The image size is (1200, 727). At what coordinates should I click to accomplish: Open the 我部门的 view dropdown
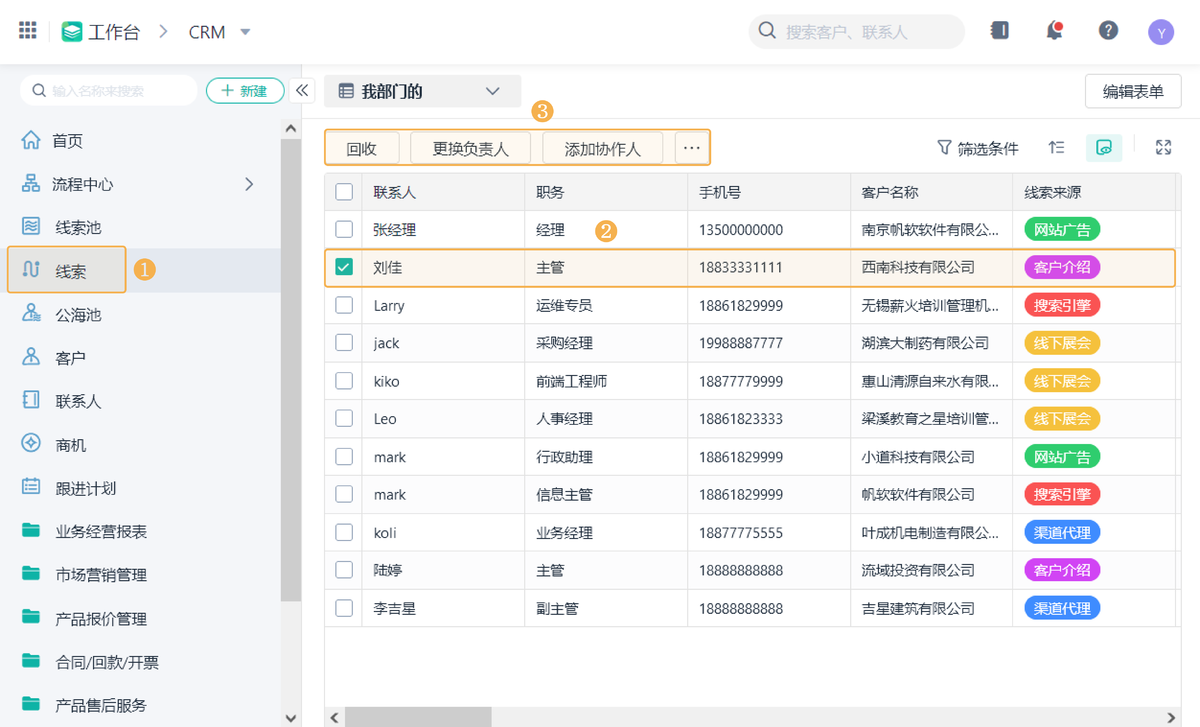point(422,91)
